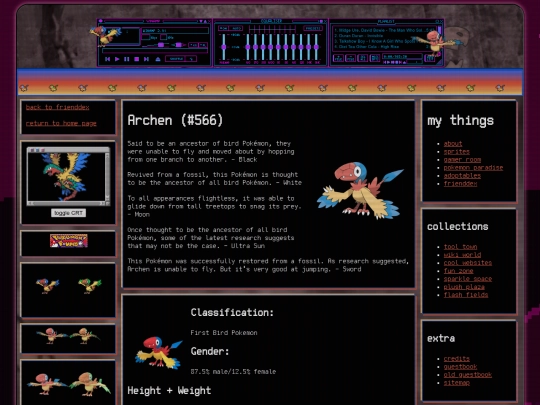Click the Pokémon badge banner in the left sidebar
This screenshot has height=405, width=540.
pyautogui.click(x=69, y=241)
